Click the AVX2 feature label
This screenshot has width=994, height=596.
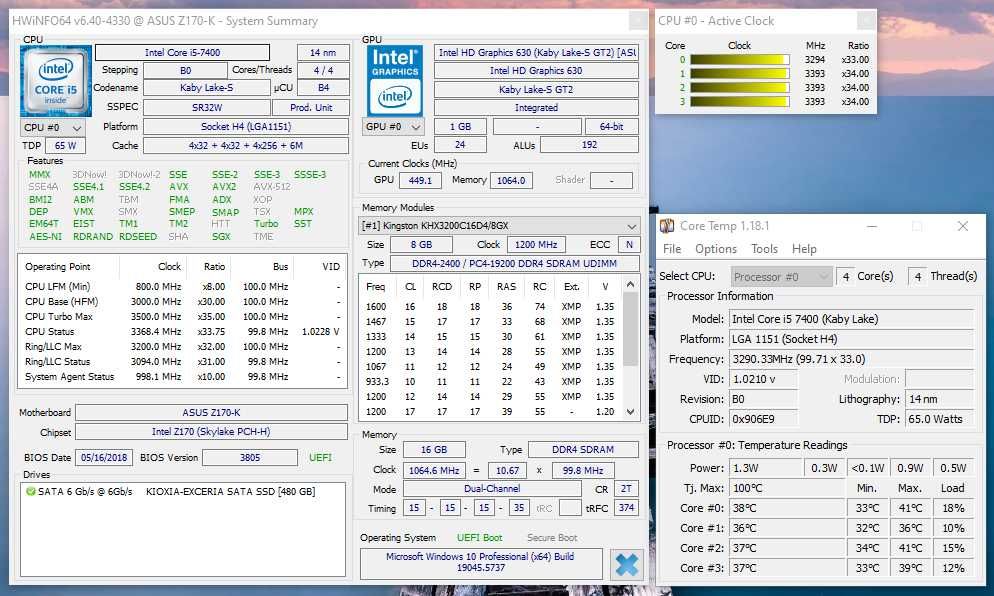224,186
